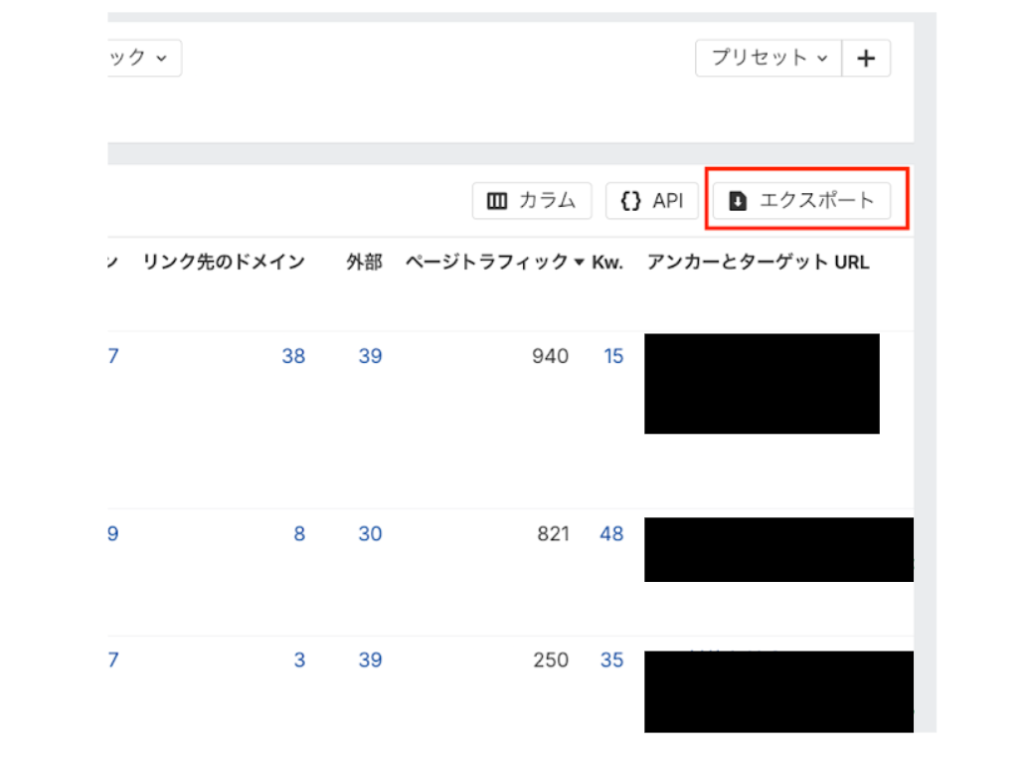Click the エクスポート download icon button

click(x=738, y=201)
